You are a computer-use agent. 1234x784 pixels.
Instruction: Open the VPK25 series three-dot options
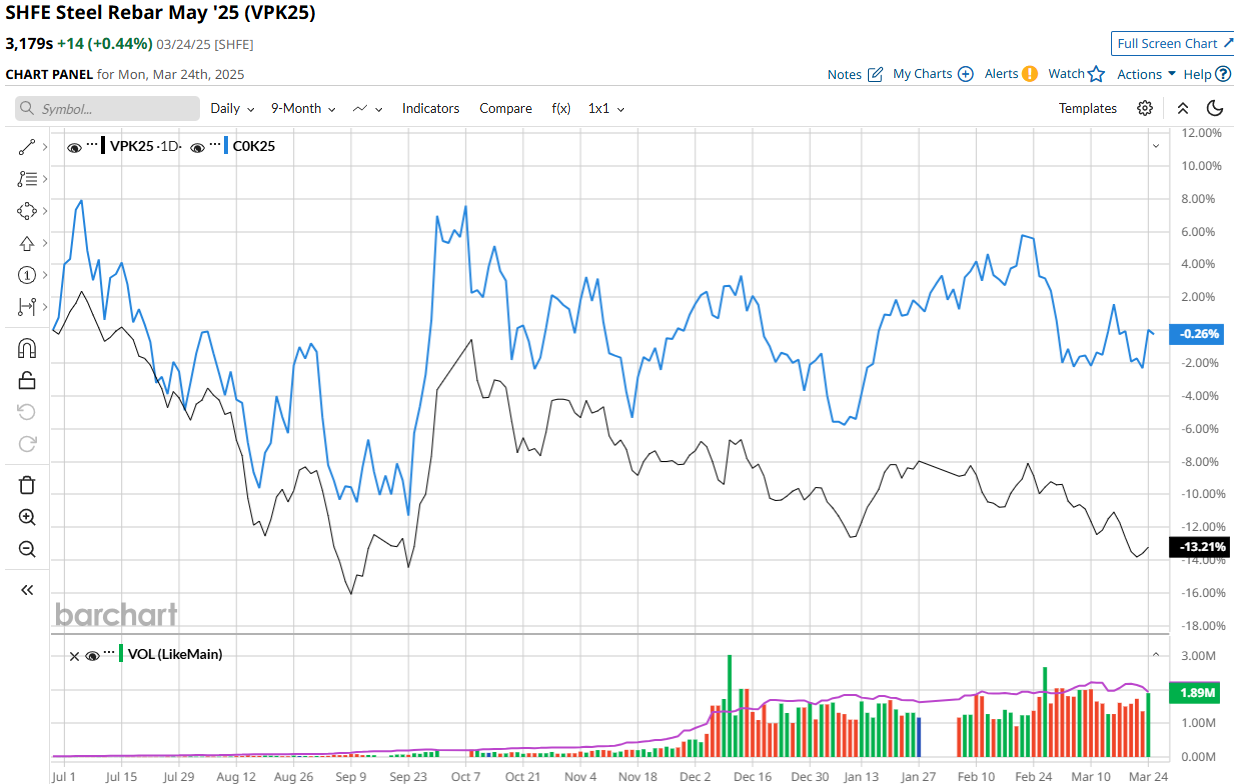92,145
